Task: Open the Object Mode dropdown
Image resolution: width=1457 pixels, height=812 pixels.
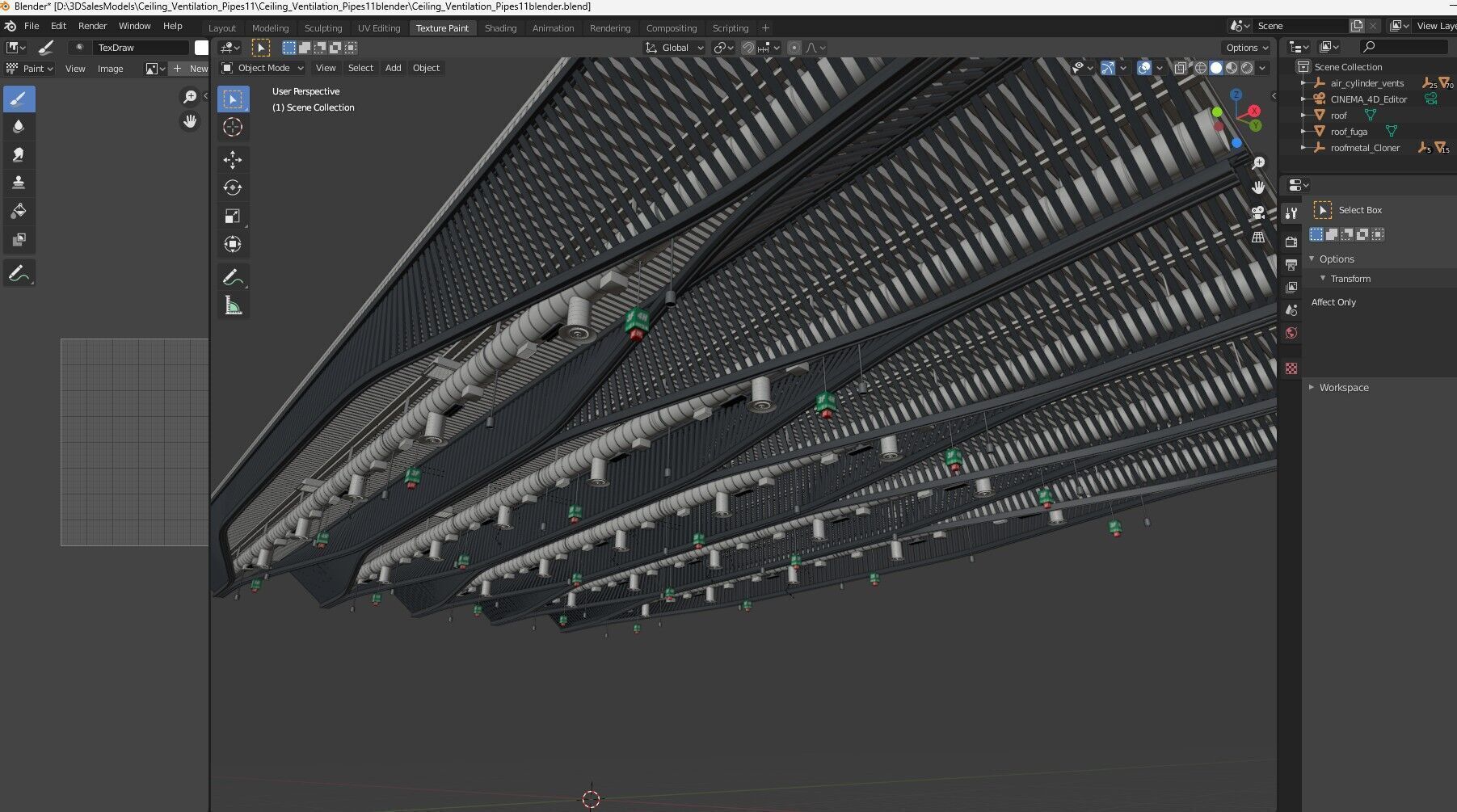Action: (x=263, y=68)
